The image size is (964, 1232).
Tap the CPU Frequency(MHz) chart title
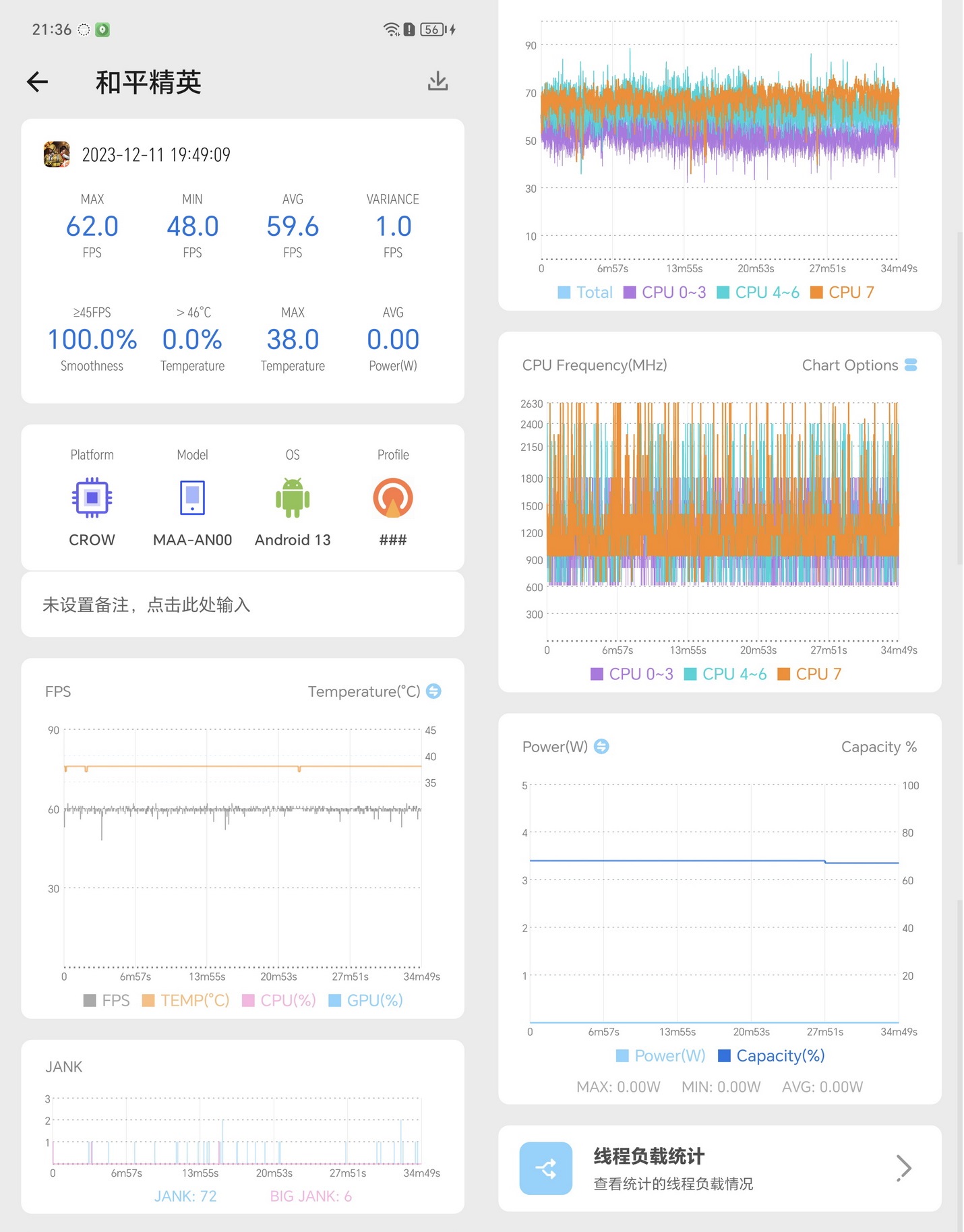[x=595, y=365]
